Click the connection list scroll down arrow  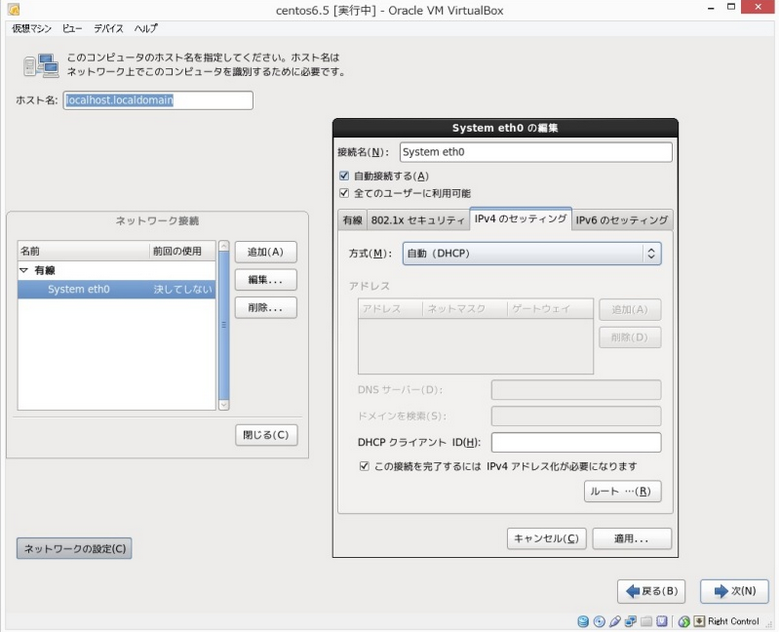(x=224, y=405)
